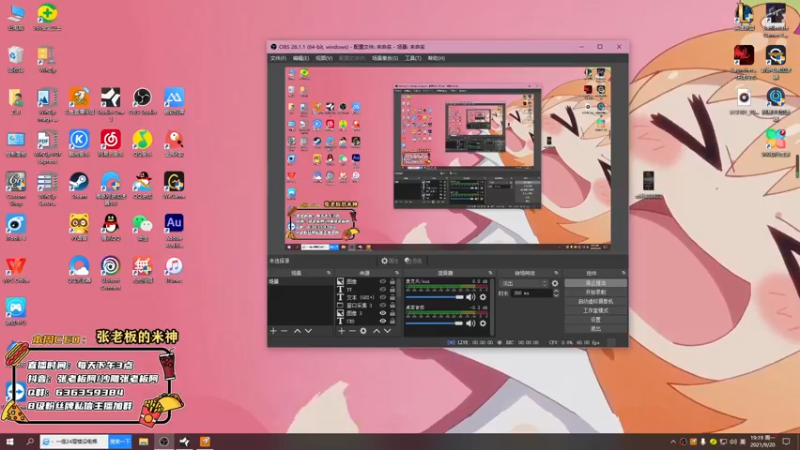800x450 pixels.
Task: Open Adobe Audition desktop shortcut
Action: (x=174, y=231)
